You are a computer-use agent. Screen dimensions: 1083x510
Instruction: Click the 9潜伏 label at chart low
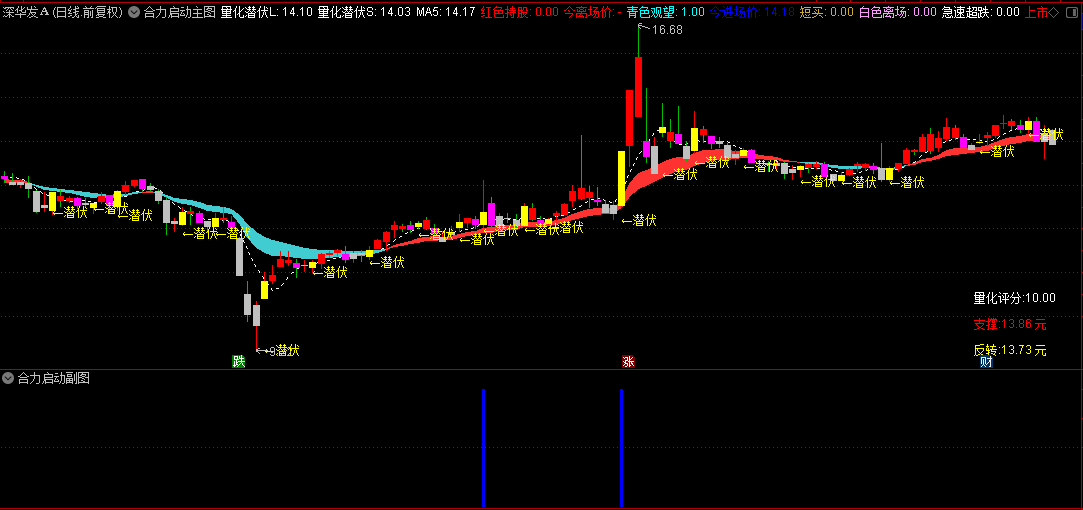click(284, 350)
